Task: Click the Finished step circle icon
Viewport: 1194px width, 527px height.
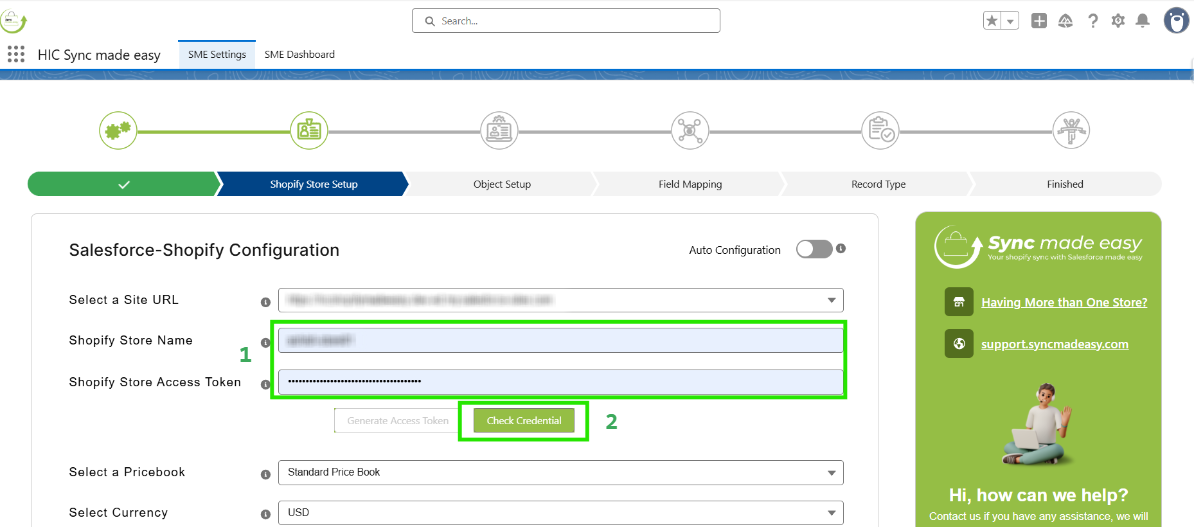Action: click(x=1071, y=130)
